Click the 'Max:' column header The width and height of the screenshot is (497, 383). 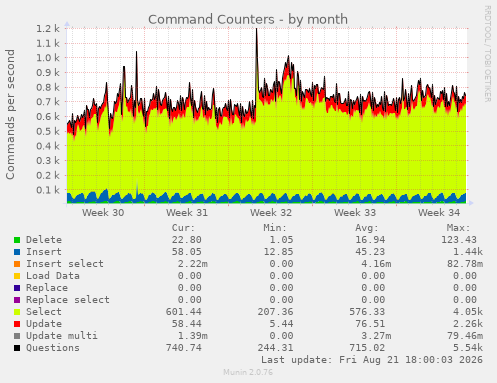[x=458, y=228]
